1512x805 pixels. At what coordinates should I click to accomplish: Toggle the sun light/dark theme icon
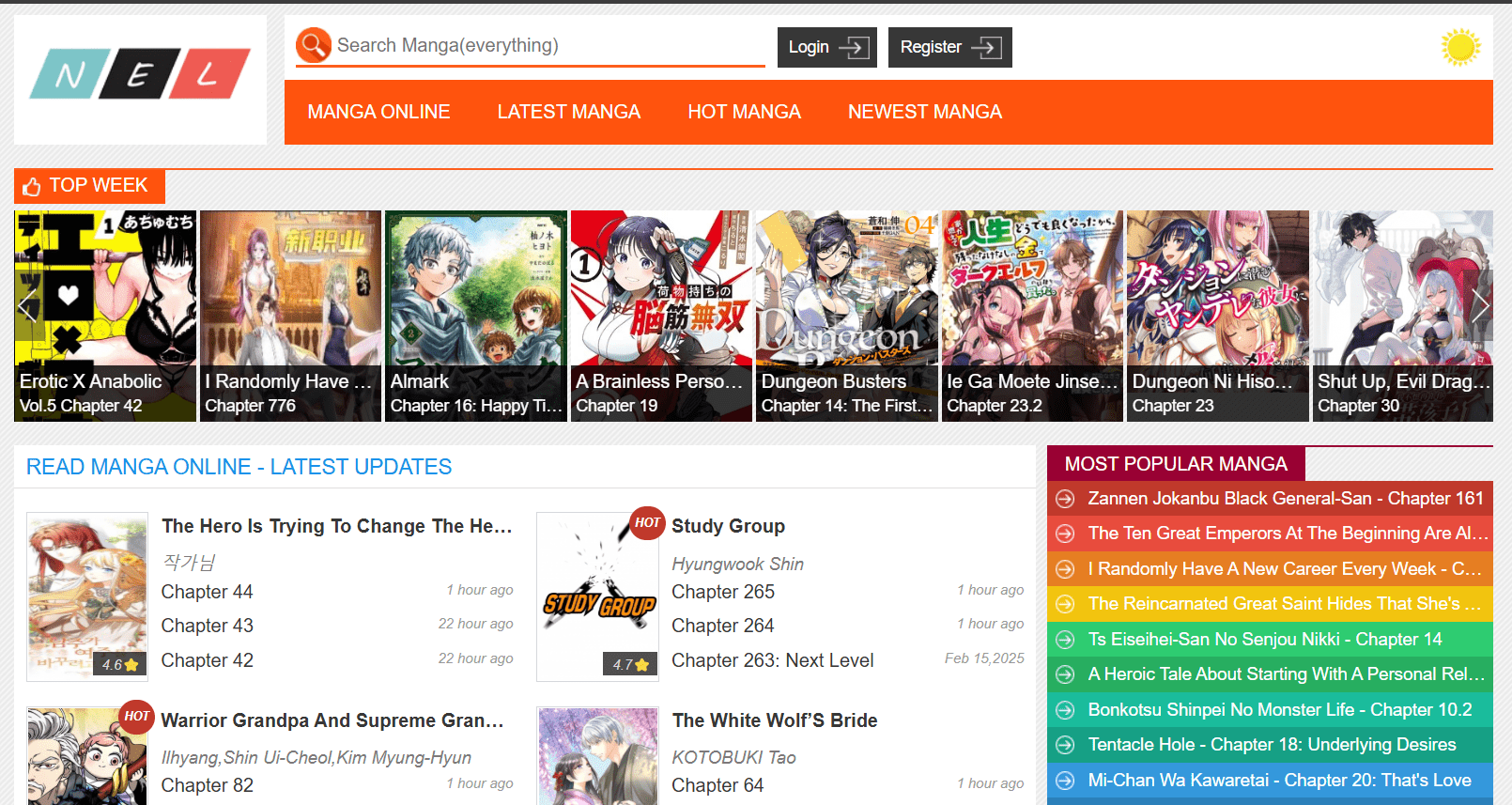(x=1460, y=47)
